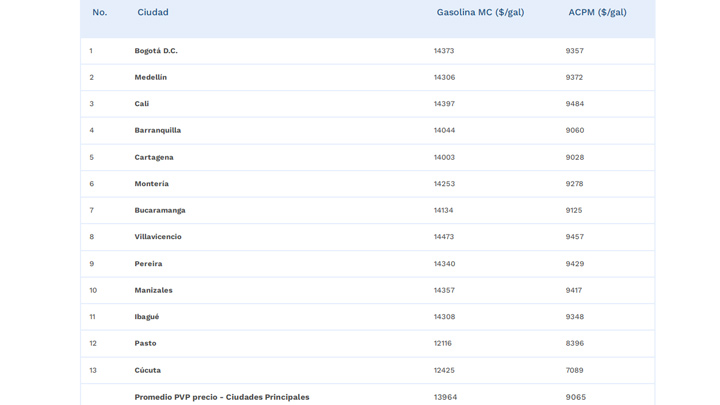Click the Bucaramanga city name
The image size is (720, 405).
[160, 210]
